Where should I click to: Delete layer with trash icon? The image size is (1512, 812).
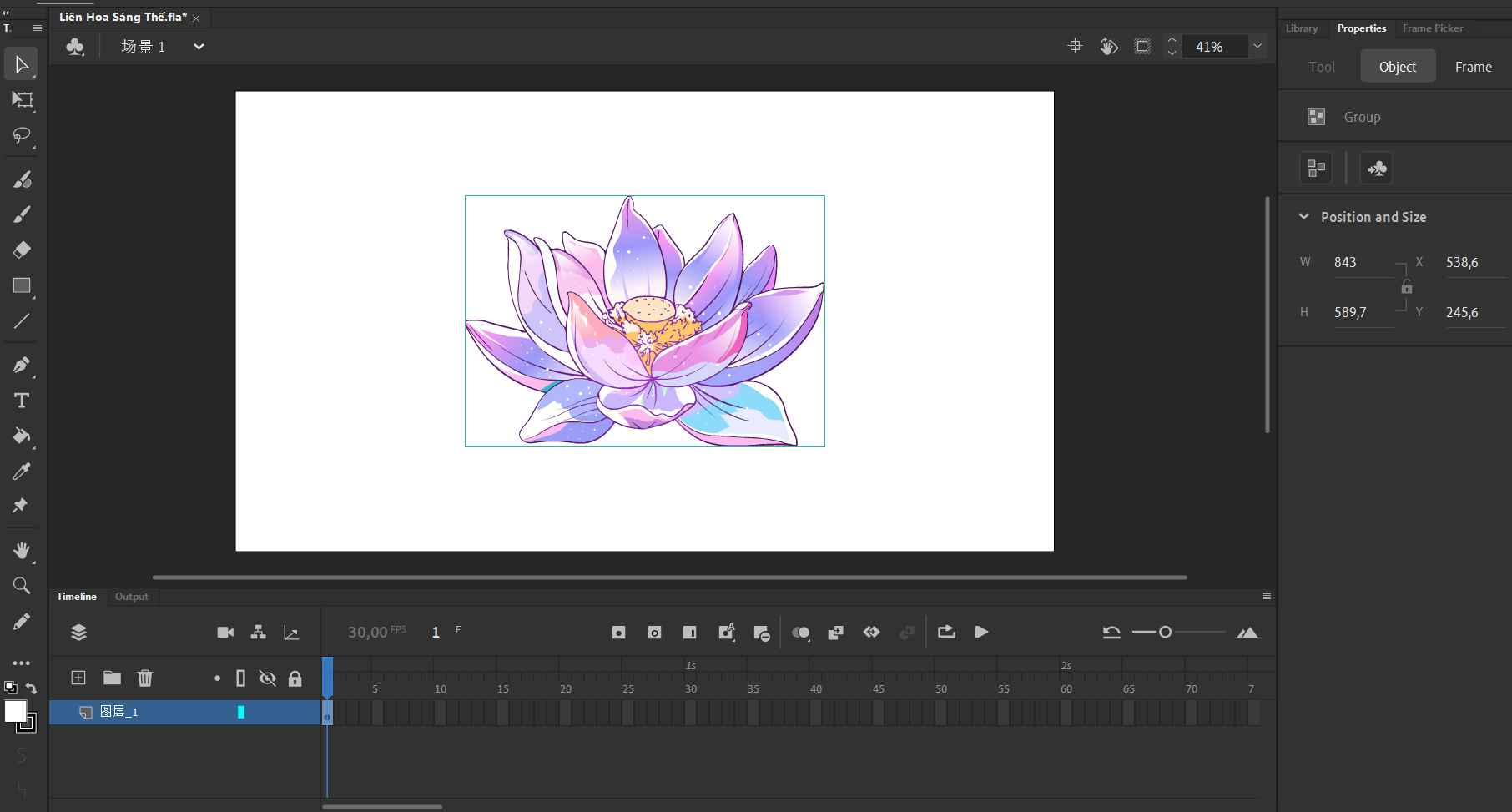coord(145,678)
